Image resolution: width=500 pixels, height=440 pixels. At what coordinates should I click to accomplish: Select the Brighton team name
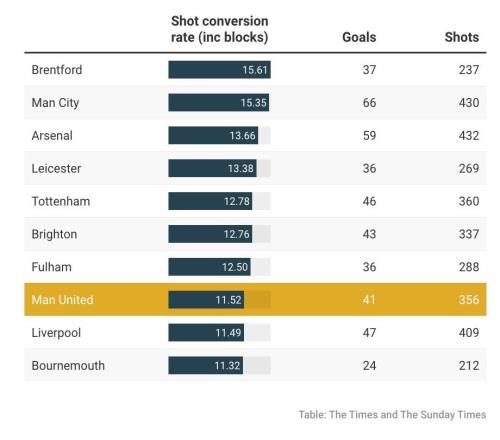pyautogui.click(x=54, y=234)
